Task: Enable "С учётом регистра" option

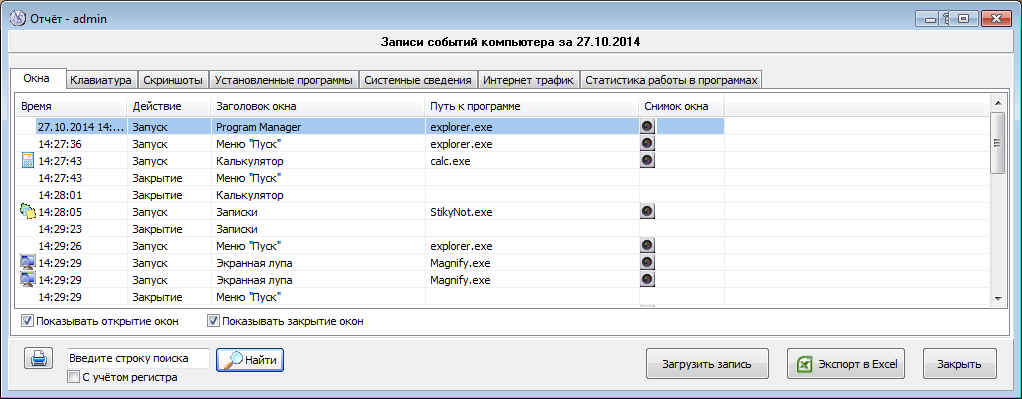Action: (x=73, y=377)
